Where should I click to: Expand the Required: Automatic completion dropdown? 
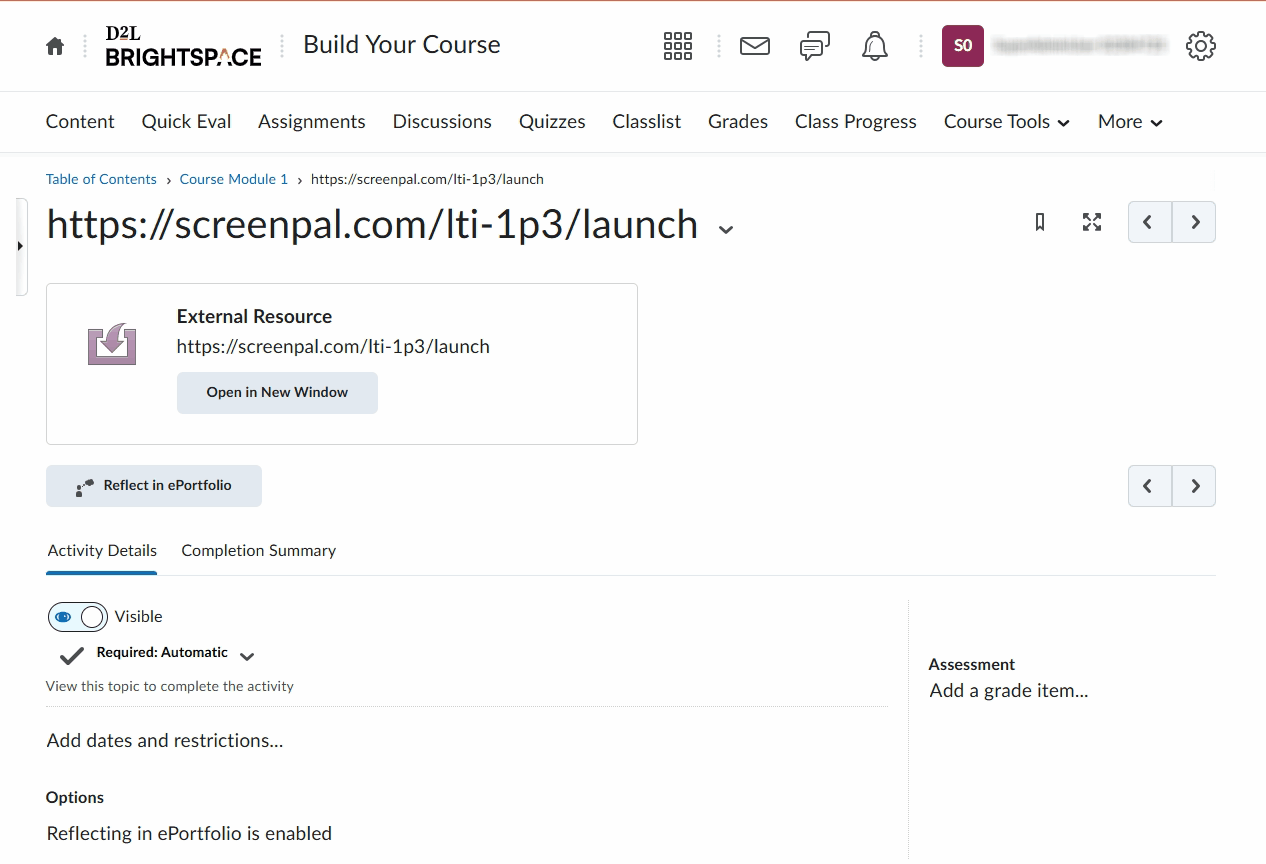(x=247, y=656)
